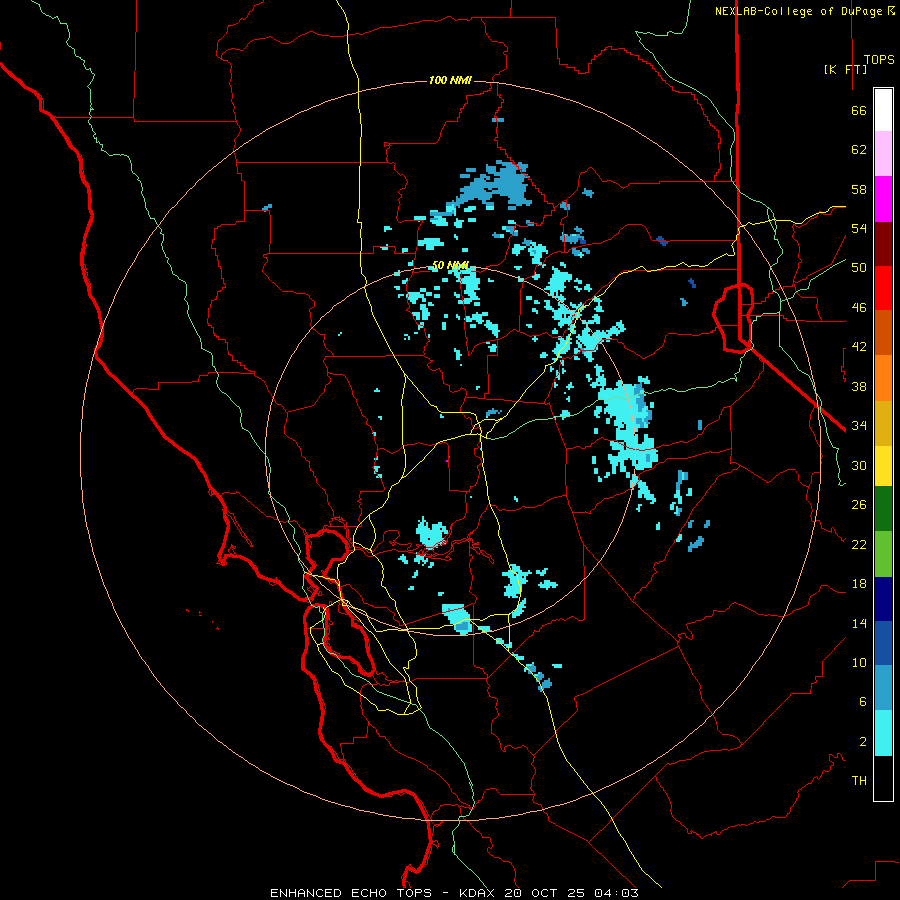Click the legend value '34'
Image resolution: width=900 pixels, height=900 pixels.
[x=859, y=425]
